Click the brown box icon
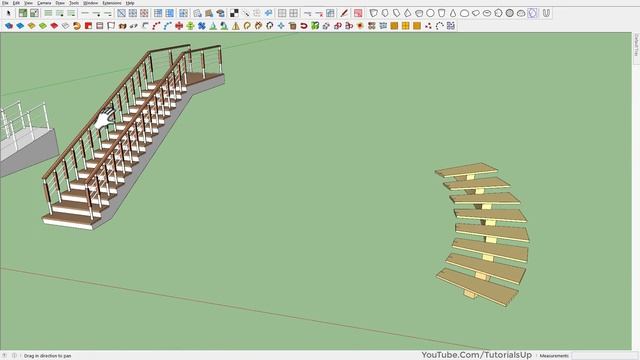Viewport: 640px width, 360px height. (x=292, y=26)
